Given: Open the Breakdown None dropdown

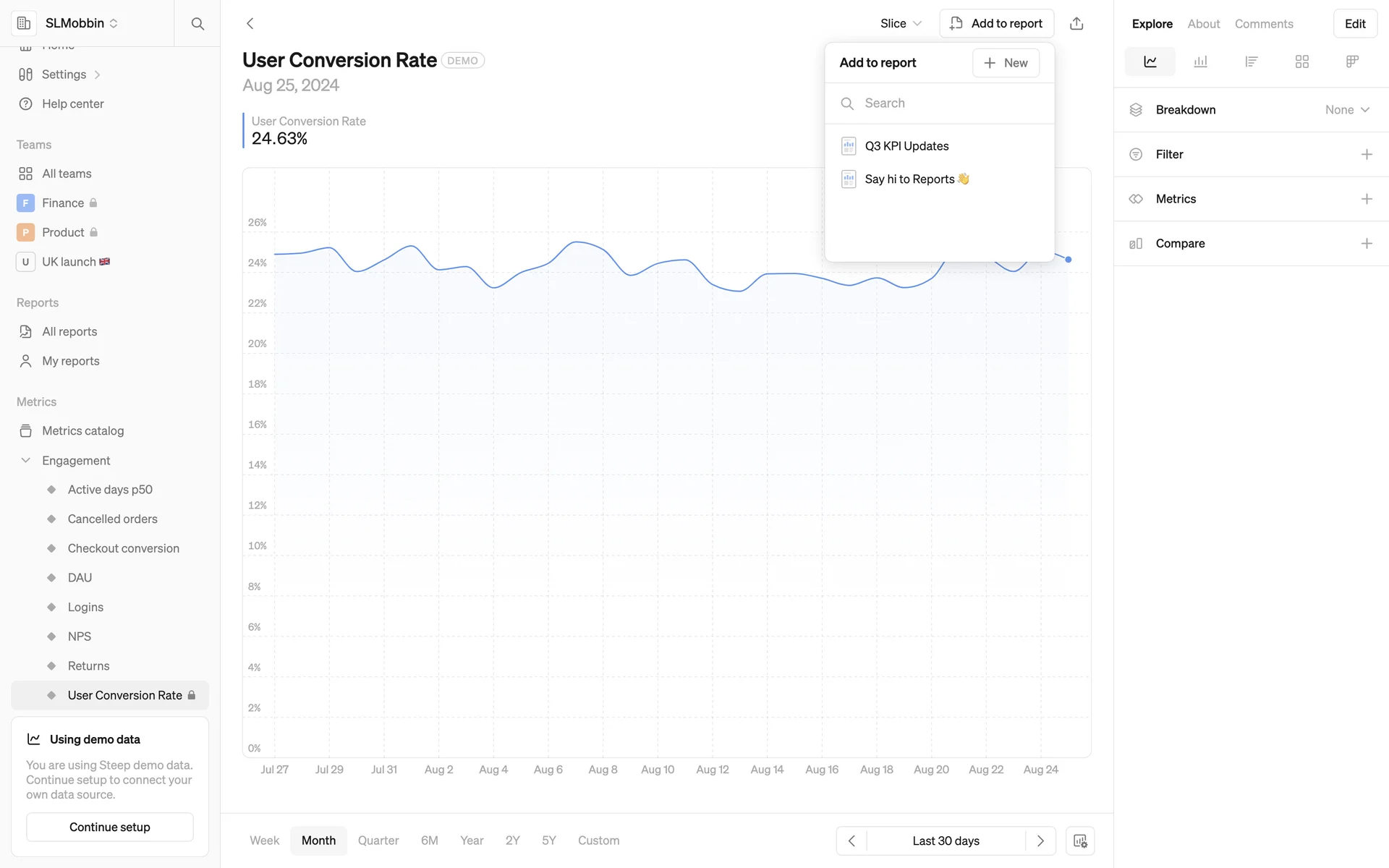Looking at the screenshot, I should (x=1346, y=110).
